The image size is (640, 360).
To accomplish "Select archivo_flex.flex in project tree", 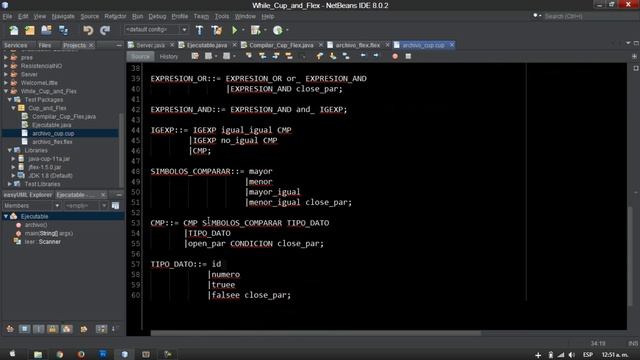I will [x=52, y=142].
